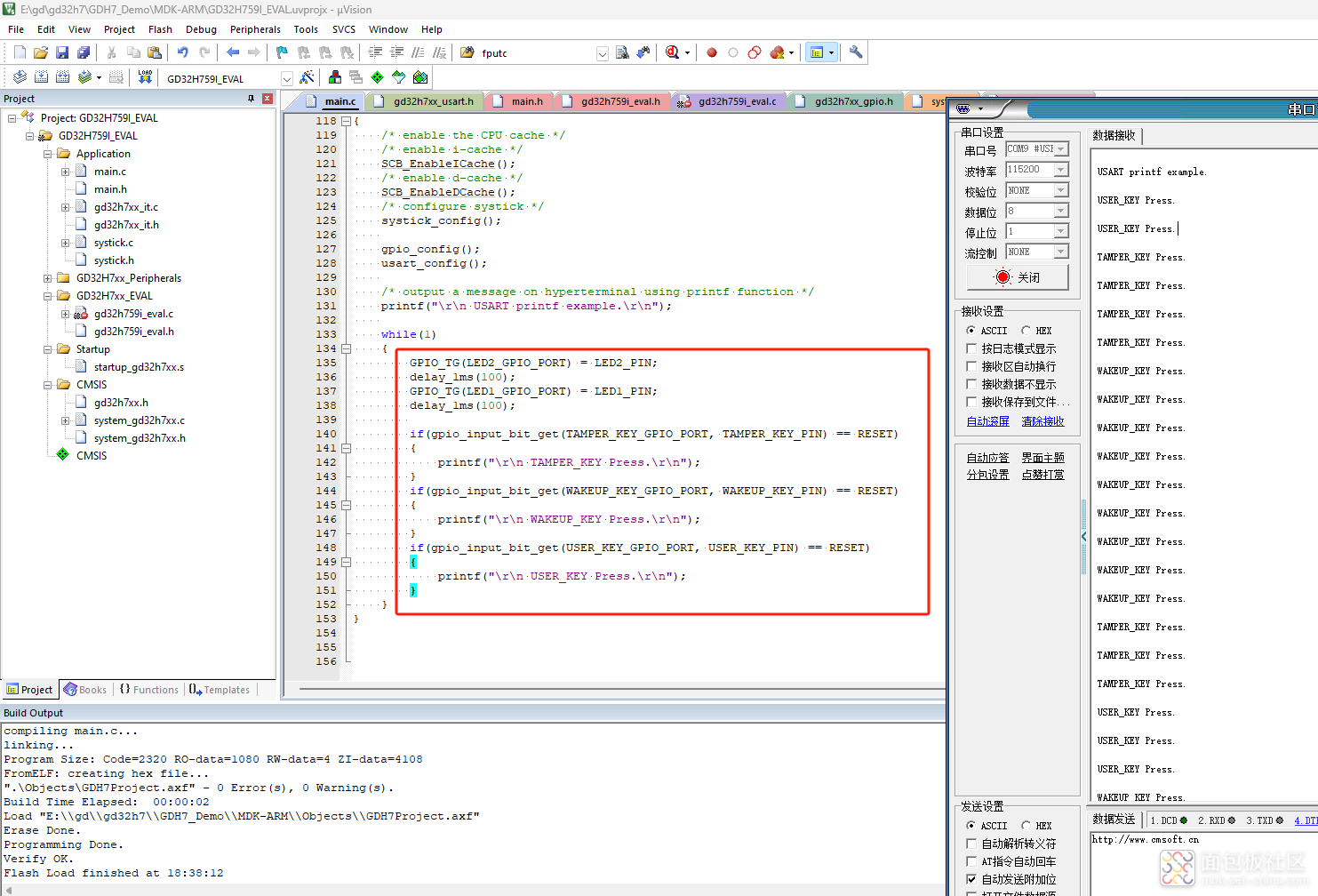Switch to Templates tab in project panel
This screenshot has width=1318, height=896.
[220, 690]
